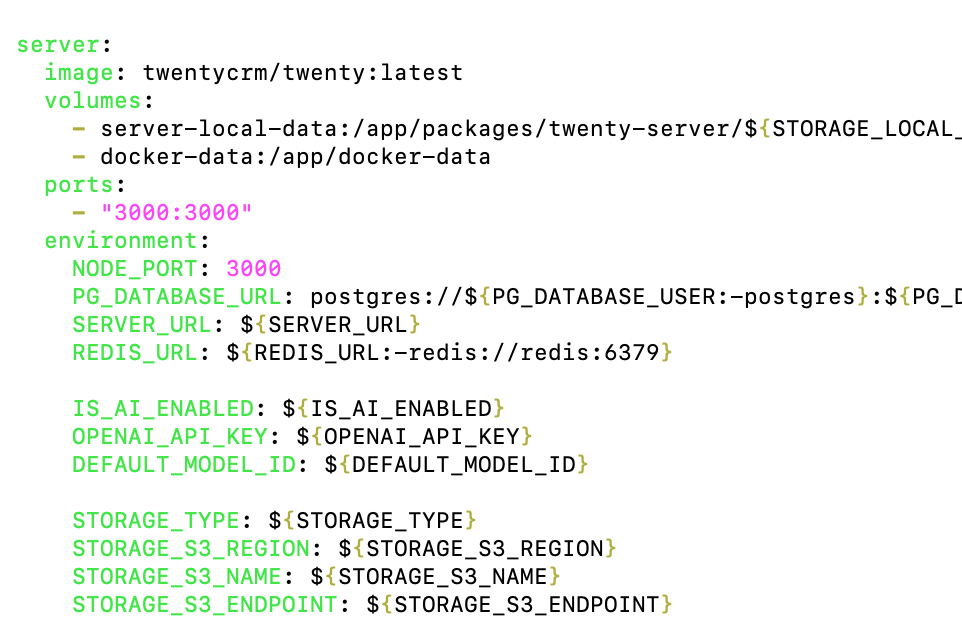Click the "3000:3000" port mapping string
Image resolution: width=962 pixels, height=618 pixels.
tap(177, 213)
